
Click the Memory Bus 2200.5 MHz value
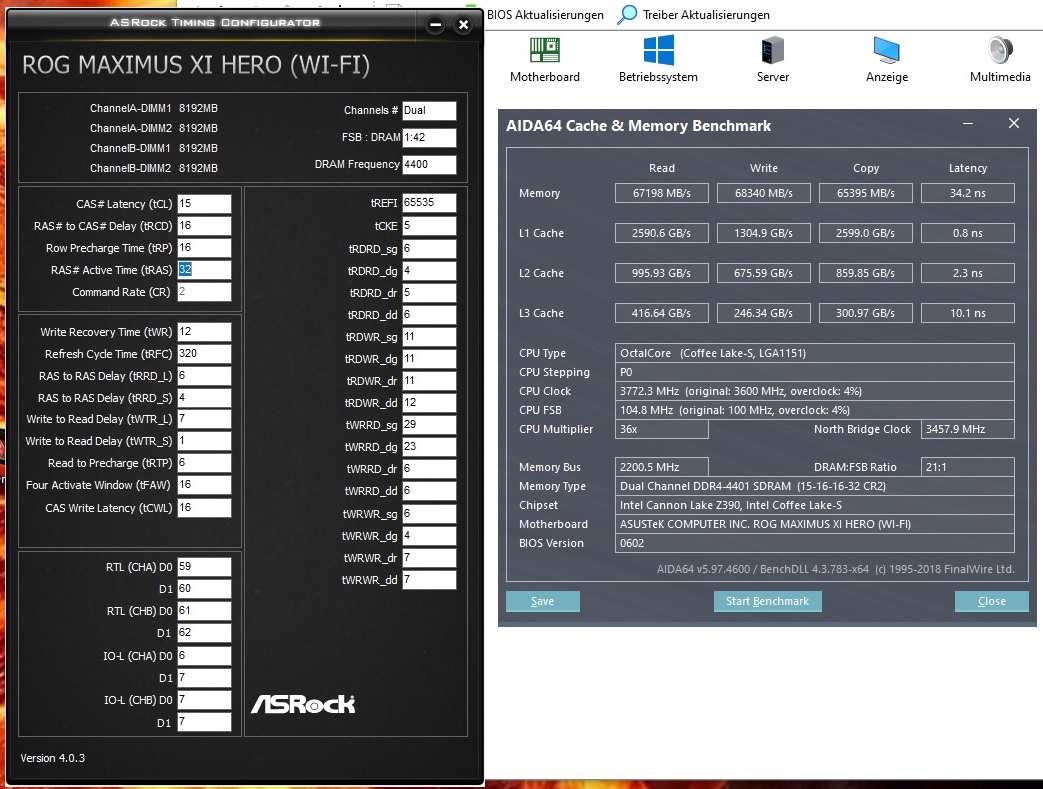662,467
